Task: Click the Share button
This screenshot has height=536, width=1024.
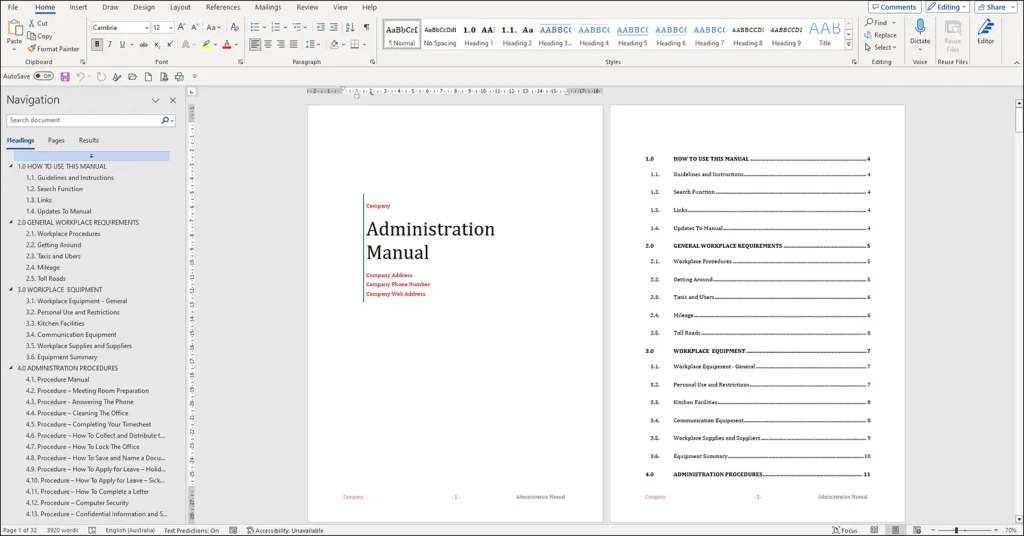Action: coord(996,7)
